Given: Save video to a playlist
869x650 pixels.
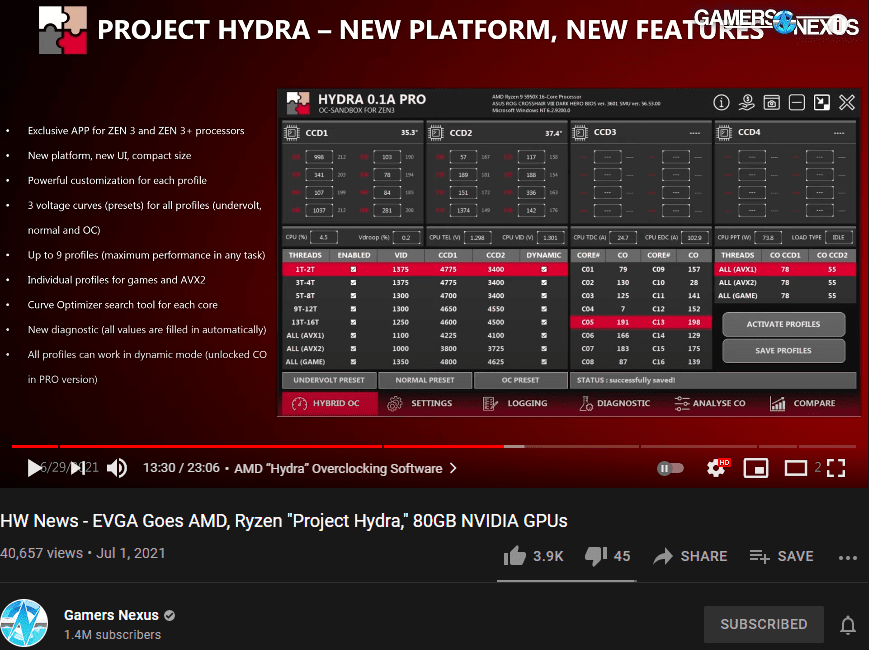Looking at the screenshot, I should click(x=781, y=556).
